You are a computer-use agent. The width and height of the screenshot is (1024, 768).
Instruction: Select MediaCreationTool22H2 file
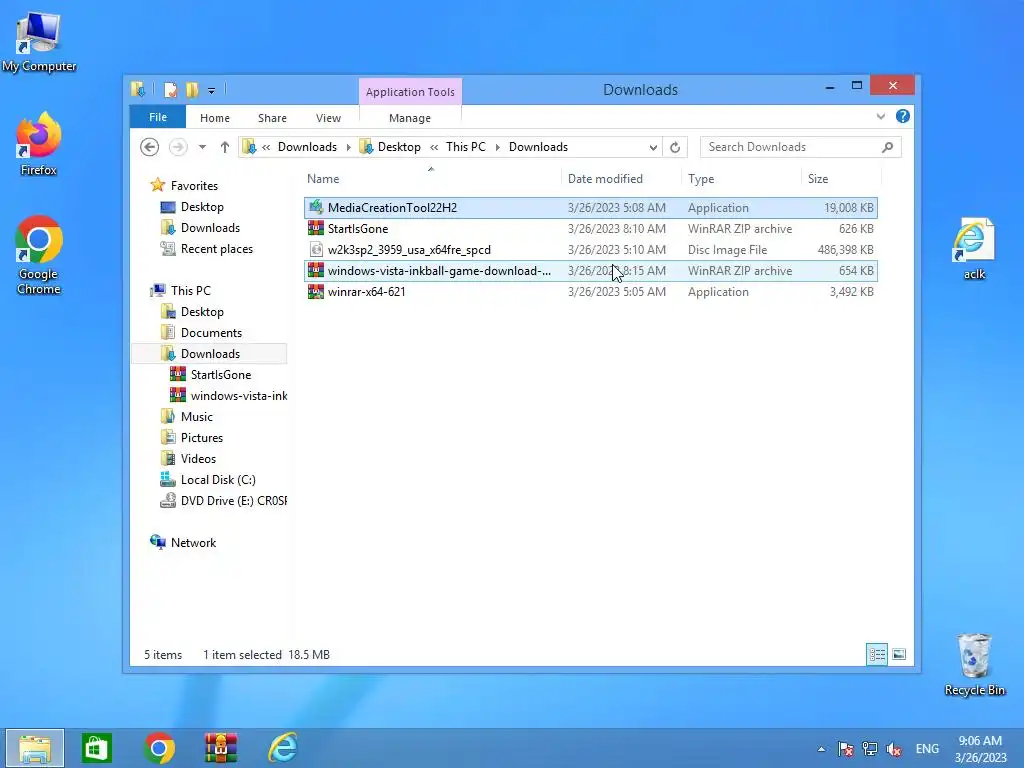(x=591, y=208)
